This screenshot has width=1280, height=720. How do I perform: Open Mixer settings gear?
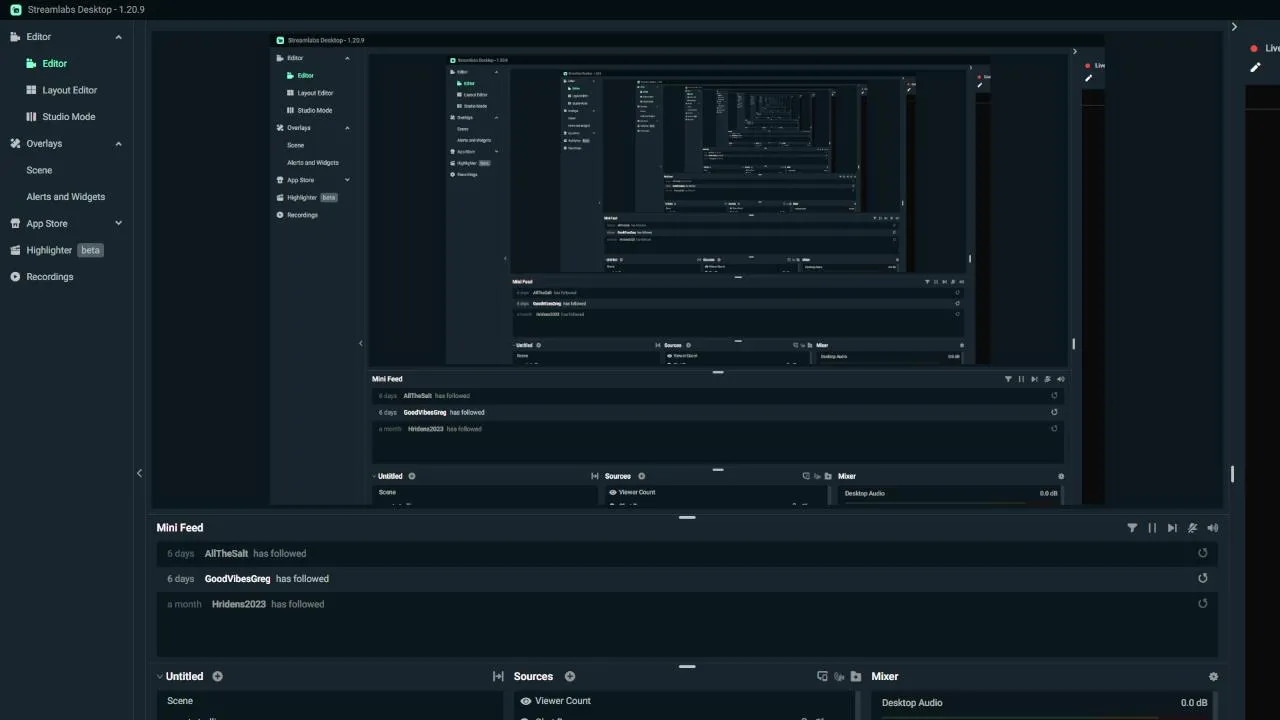1213,677
